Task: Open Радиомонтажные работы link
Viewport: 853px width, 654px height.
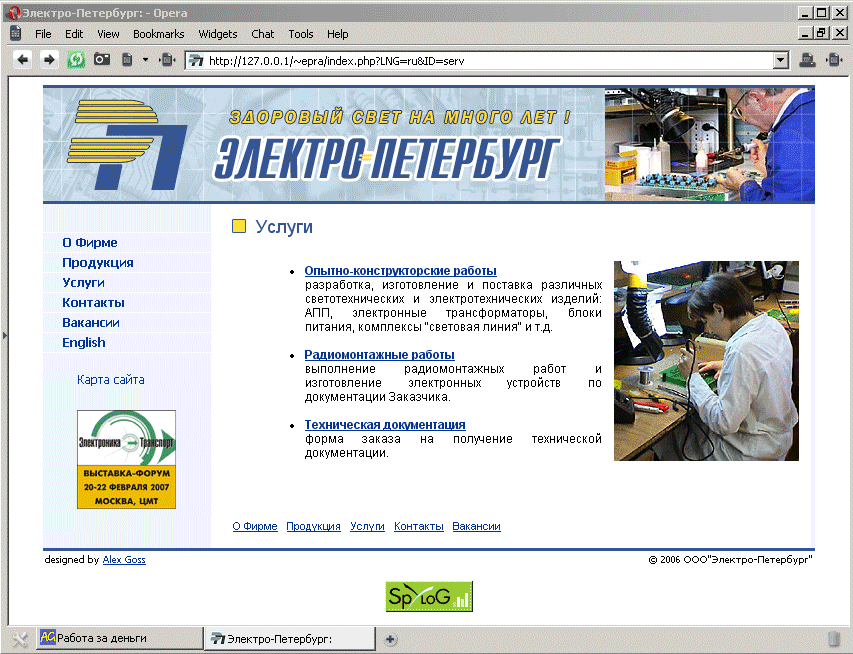Action: [x=379, y=355]
